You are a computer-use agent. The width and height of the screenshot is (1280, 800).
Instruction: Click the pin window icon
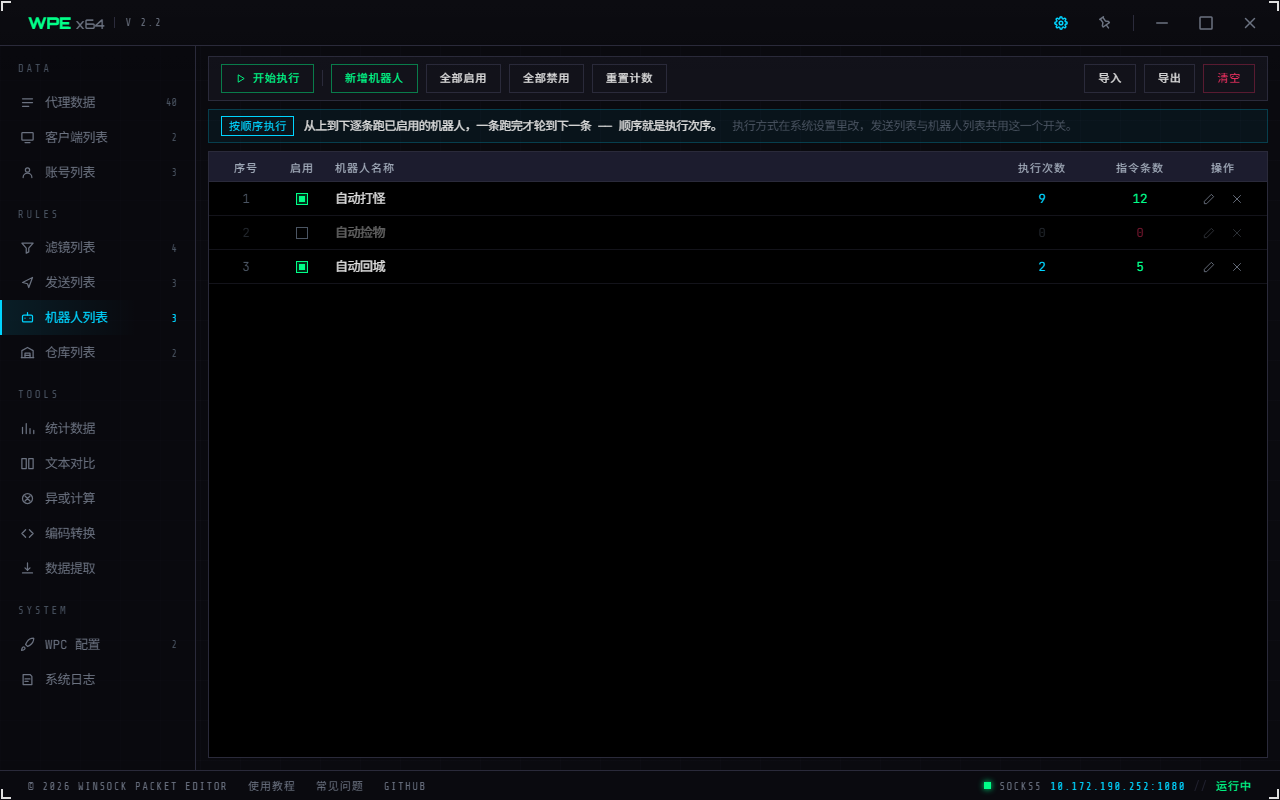[x=1105, y=23]
